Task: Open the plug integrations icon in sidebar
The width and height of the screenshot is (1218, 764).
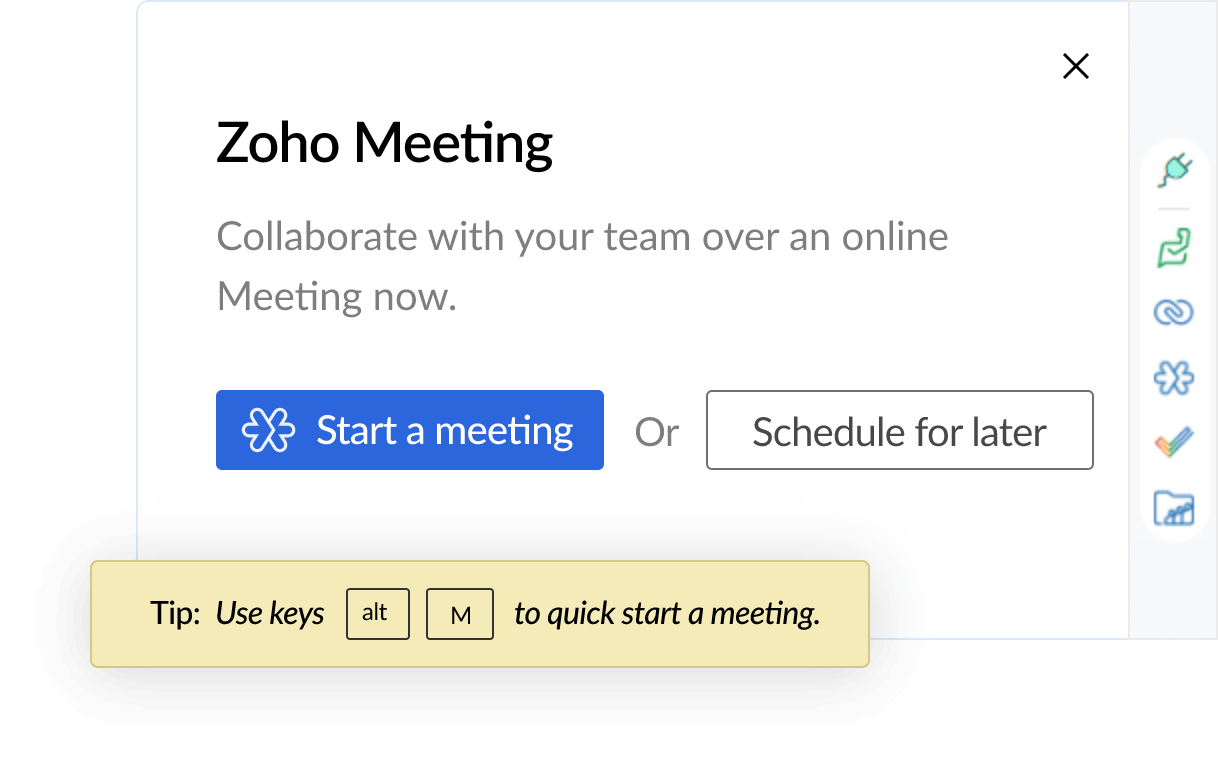Action: (x=1174, y=171)
